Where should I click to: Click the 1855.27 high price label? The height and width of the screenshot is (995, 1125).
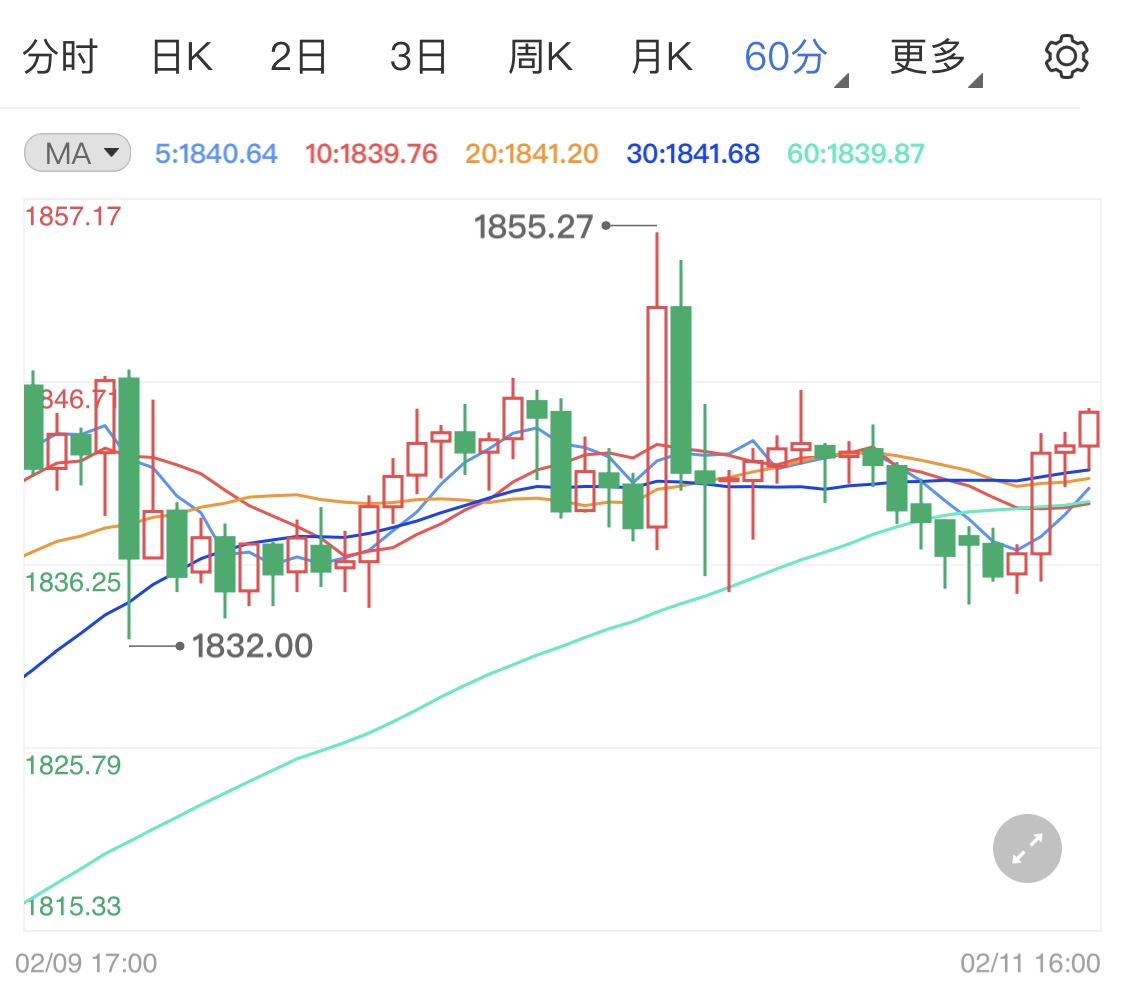(x=534, y=227)
